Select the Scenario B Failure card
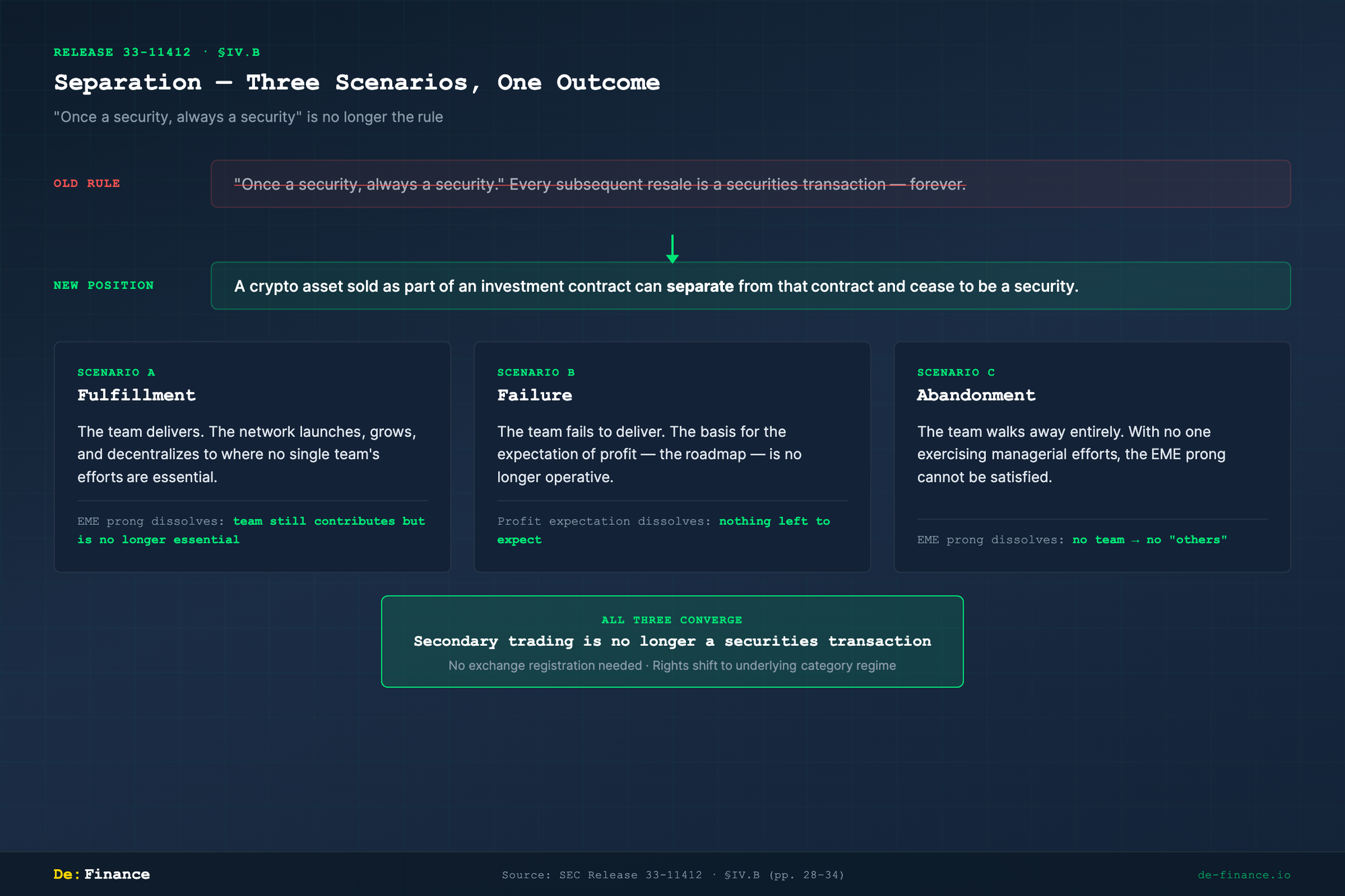Viewport: 1345px width, 896px height. click(672, 457)
